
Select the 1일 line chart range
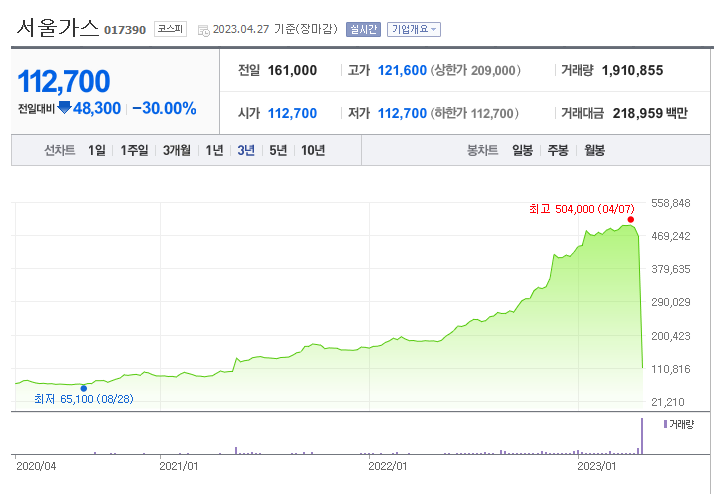pos(97,150)
